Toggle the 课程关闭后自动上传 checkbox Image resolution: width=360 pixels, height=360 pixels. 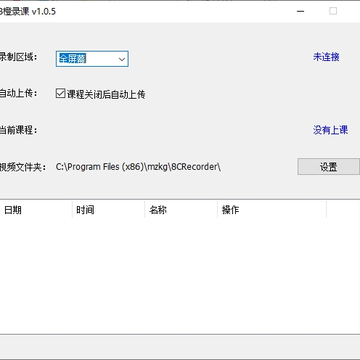[x=60, y=94]
